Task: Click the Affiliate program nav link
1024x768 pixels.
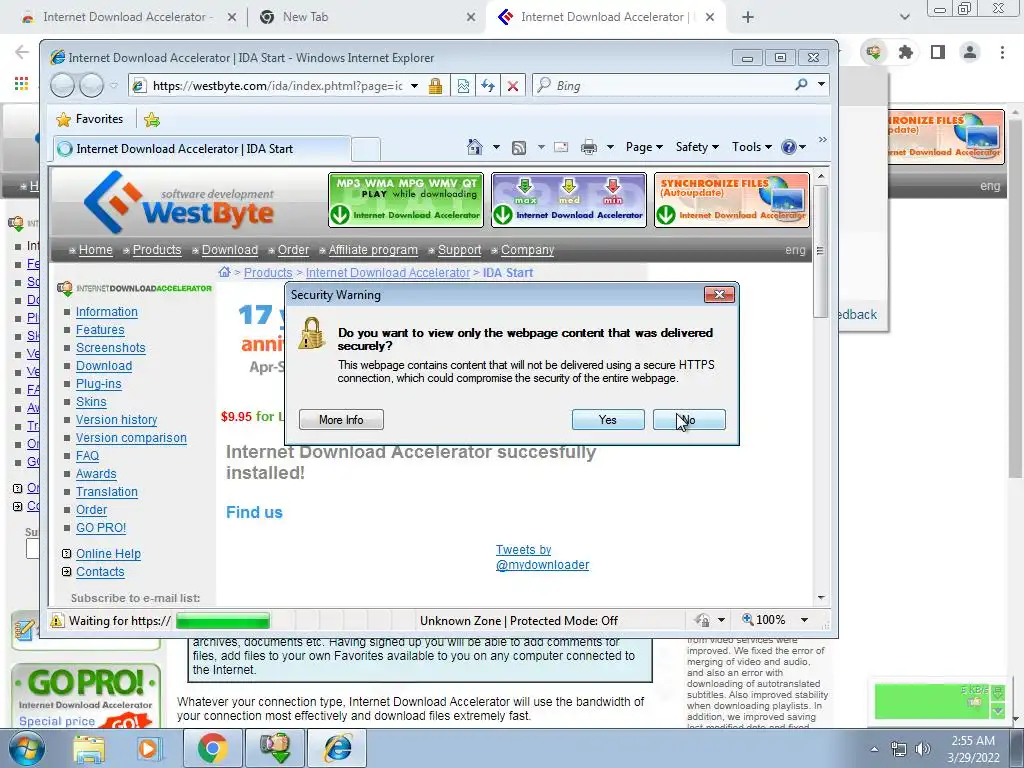Action: (x=373, y=250)
